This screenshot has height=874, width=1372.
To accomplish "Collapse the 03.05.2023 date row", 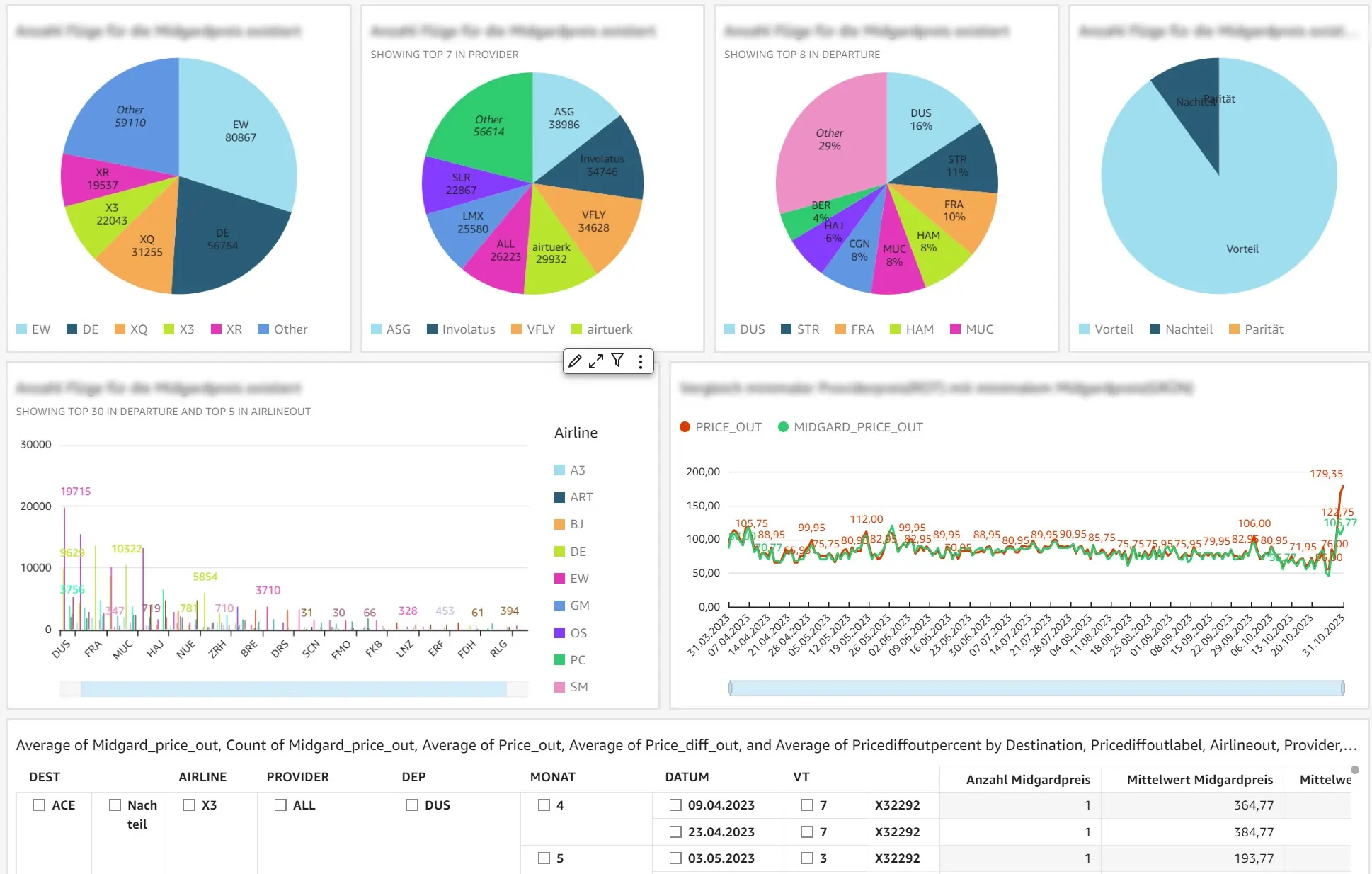I will (675, 858).
